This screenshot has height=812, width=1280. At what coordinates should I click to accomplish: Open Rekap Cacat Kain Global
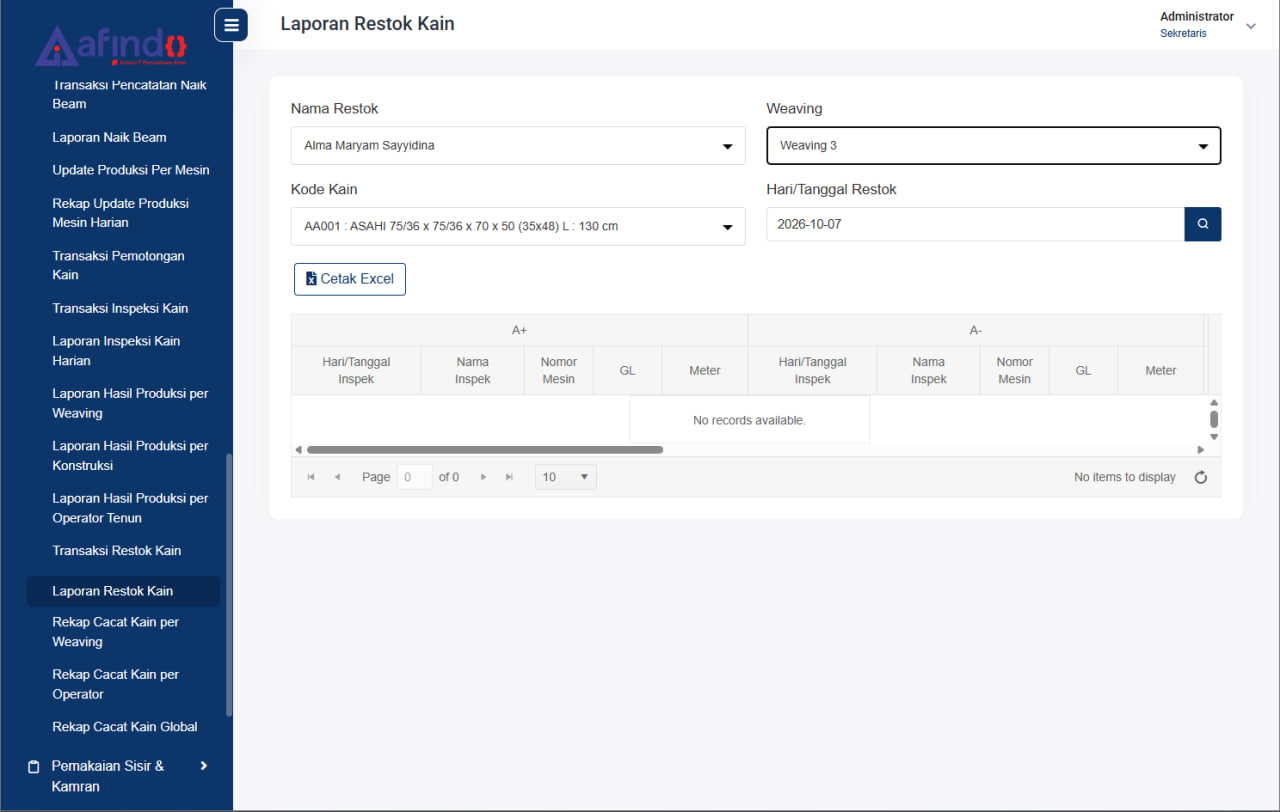pyautogui.click(x=125, y=727)
